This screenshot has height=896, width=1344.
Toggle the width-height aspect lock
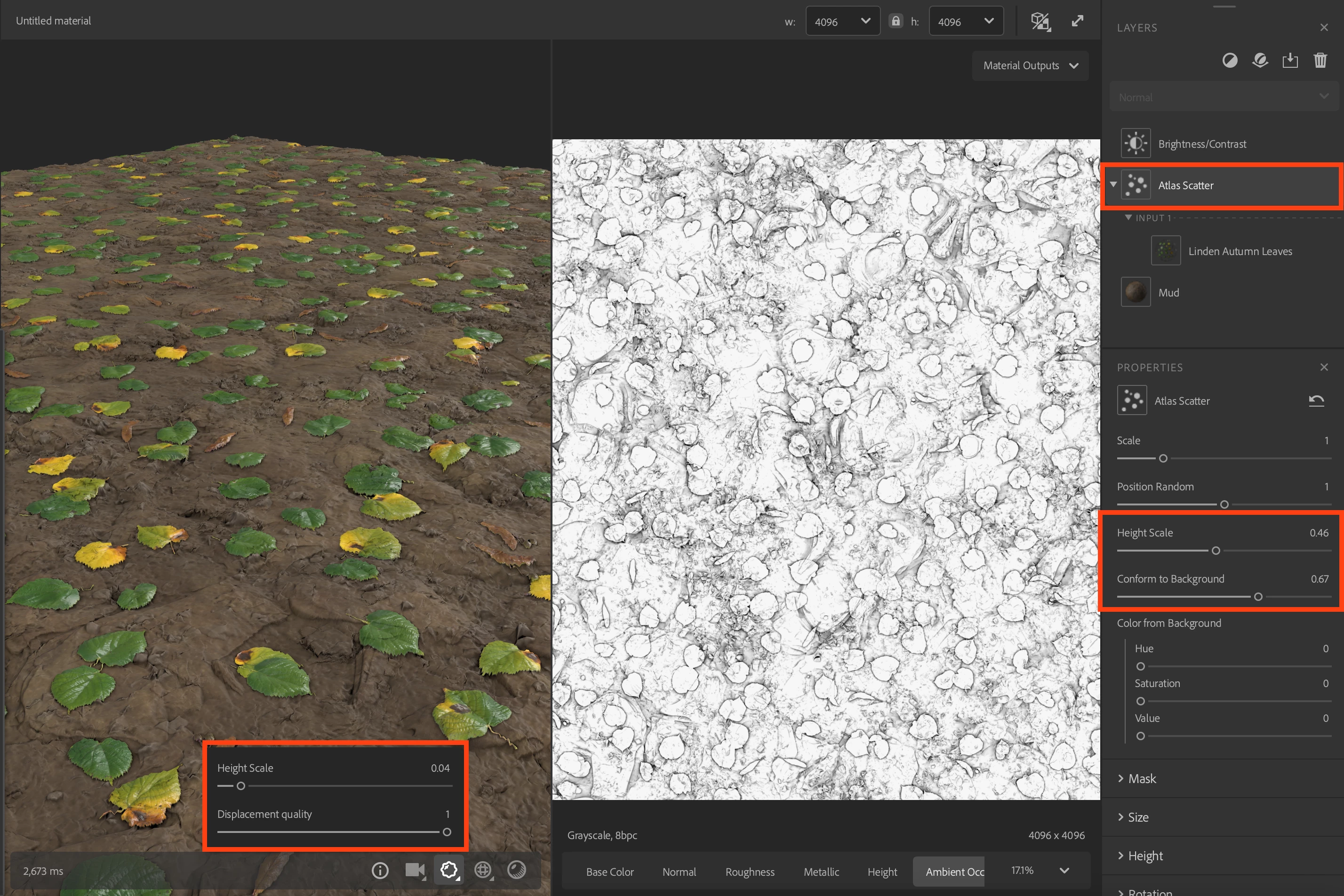(x=896, y=22)
